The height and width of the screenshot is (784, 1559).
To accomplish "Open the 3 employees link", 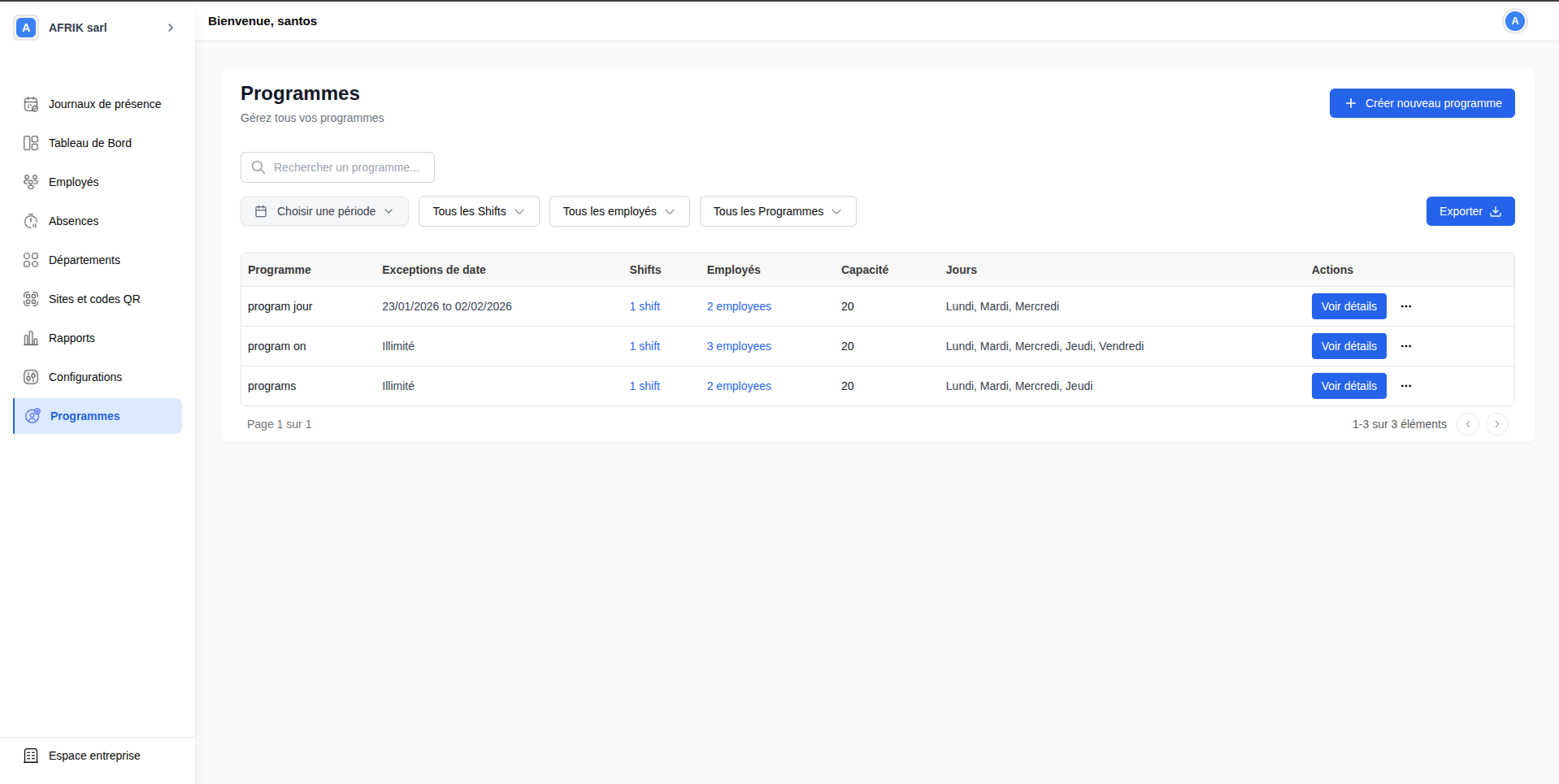I will tap(739, 346).
